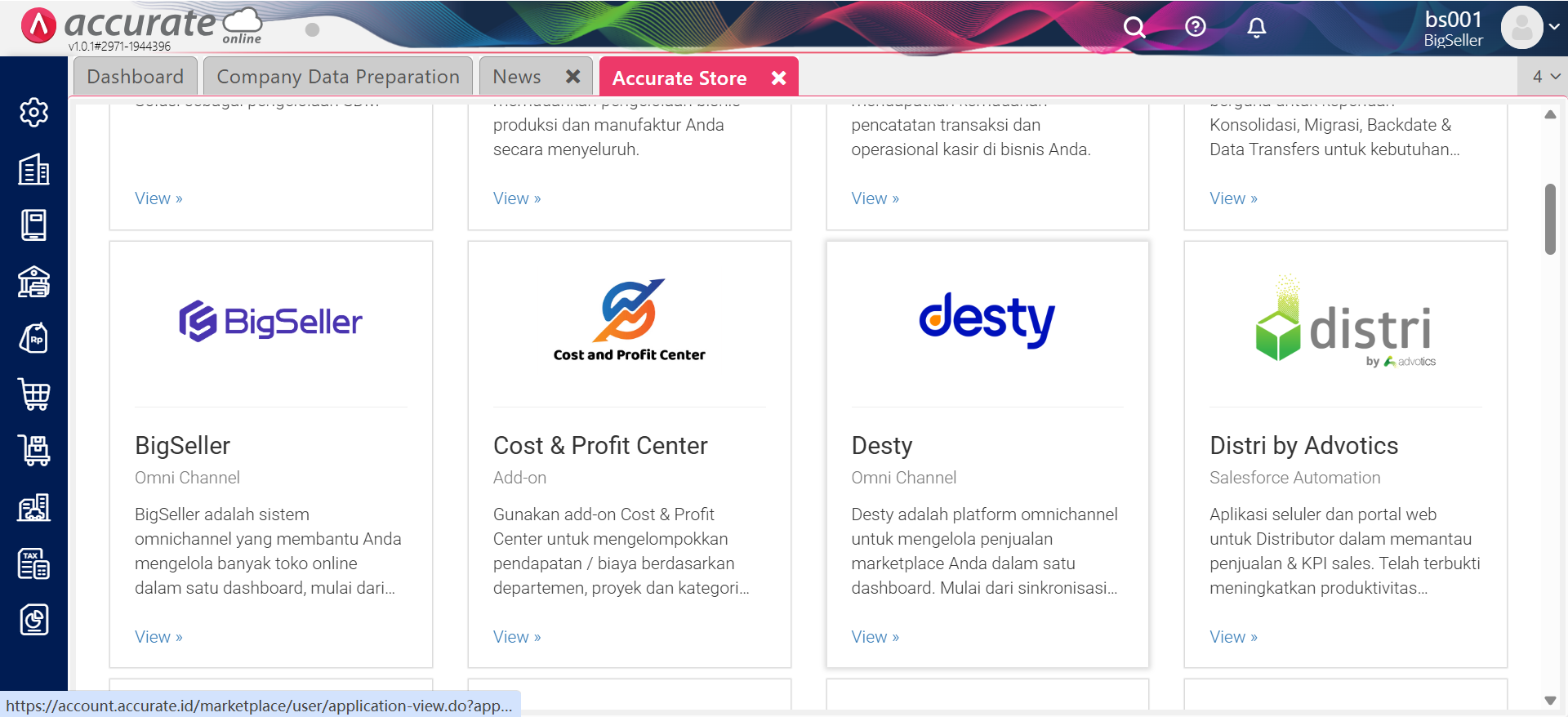This screenshot has width=1568, height=717.
Task: Click the search magnifier icon
Action: pyautogui.click(x=1134, y=28)
